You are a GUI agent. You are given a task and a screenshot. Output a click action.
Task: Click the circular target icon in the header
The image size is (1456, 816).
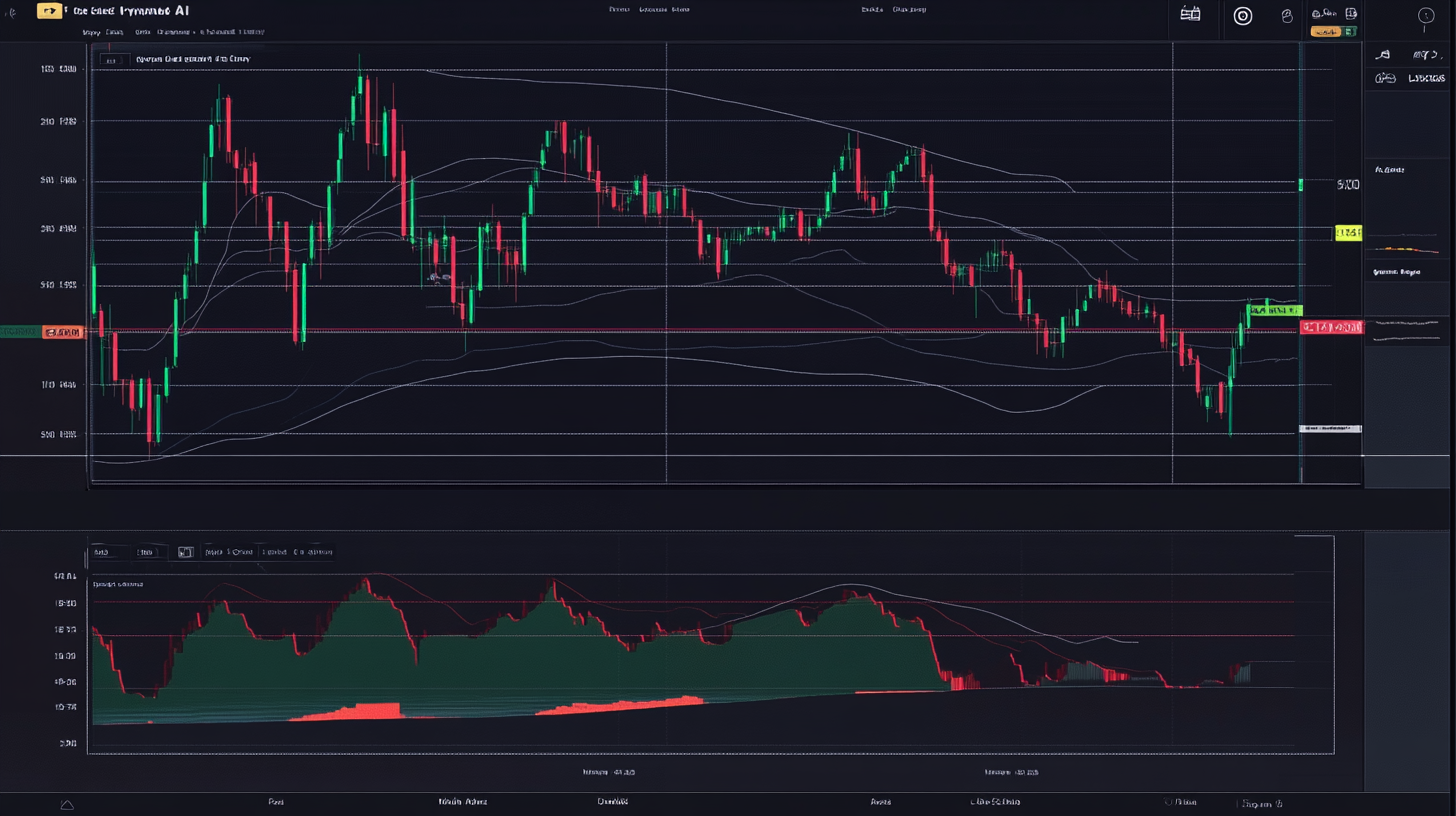pyautogui.click(x=1242, y=15)
